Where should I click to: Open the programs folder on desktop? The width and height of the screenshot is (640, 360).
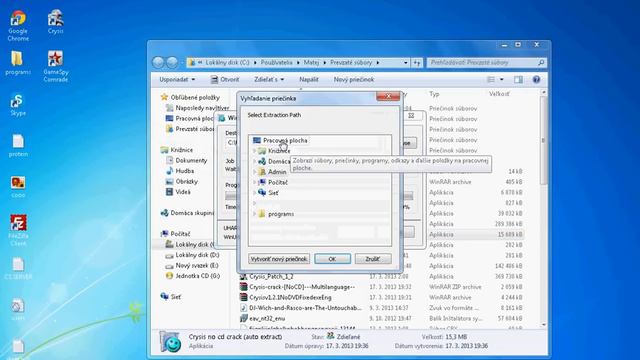click(18, 63)
